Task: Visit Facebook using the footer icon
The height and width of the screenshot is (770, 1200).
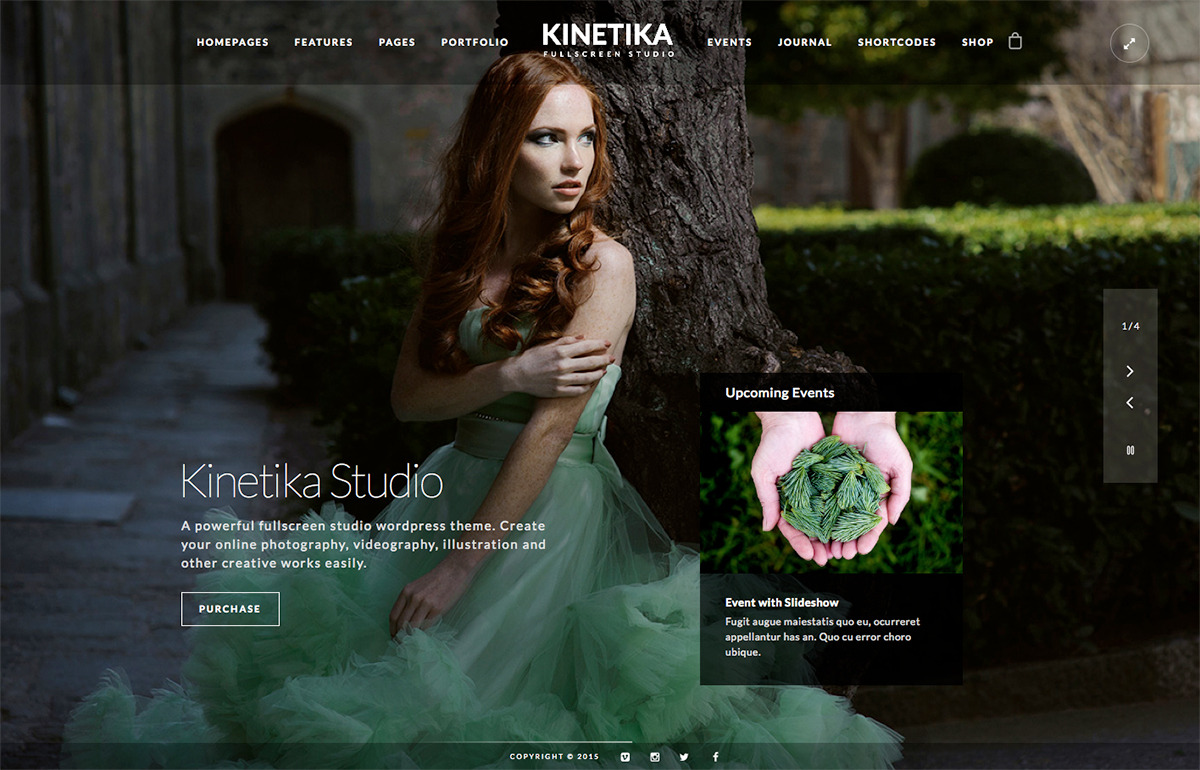Action: pos(714,757)
